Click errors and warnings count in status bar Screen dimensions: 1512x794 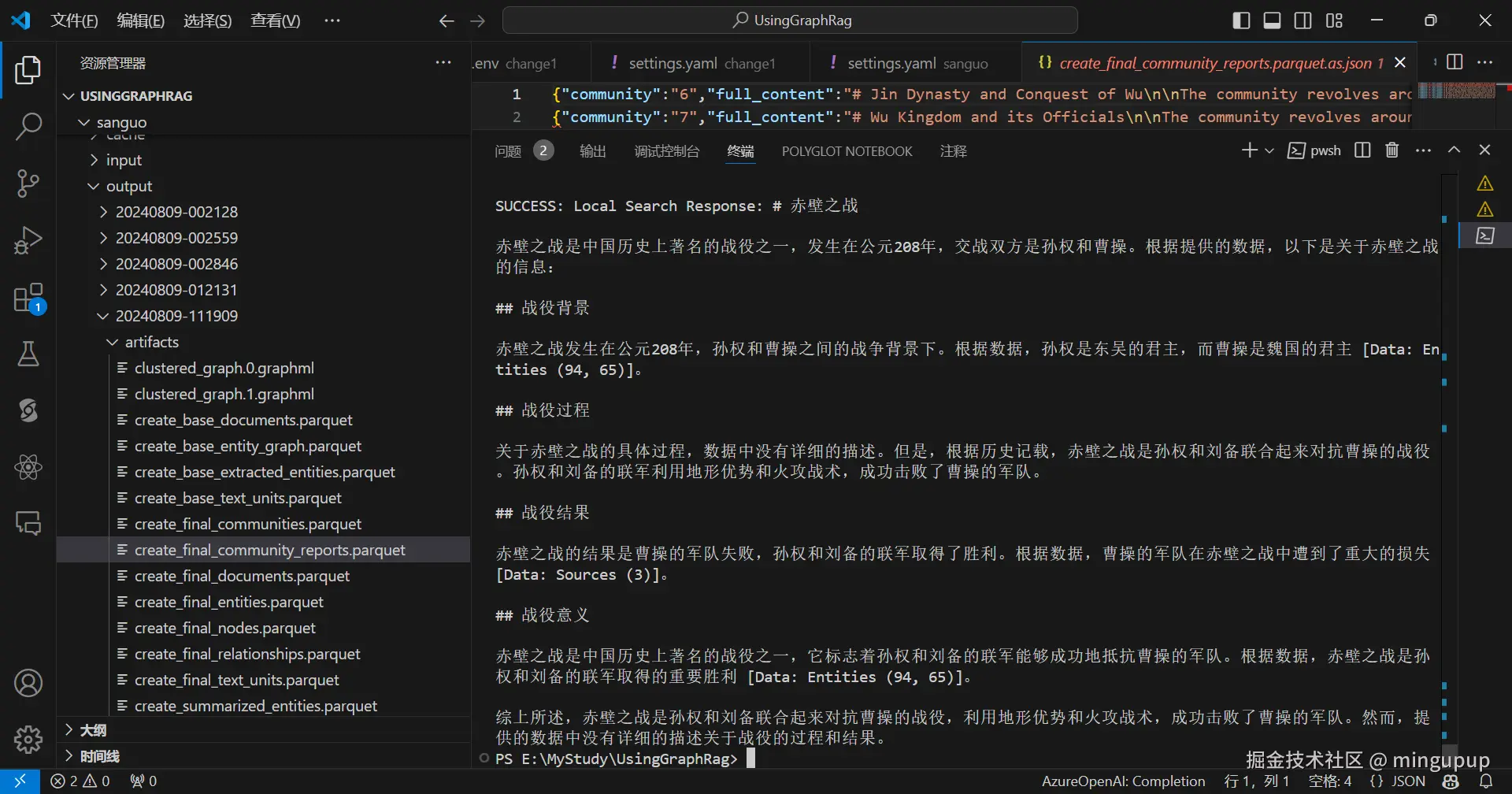coord(80,781)
